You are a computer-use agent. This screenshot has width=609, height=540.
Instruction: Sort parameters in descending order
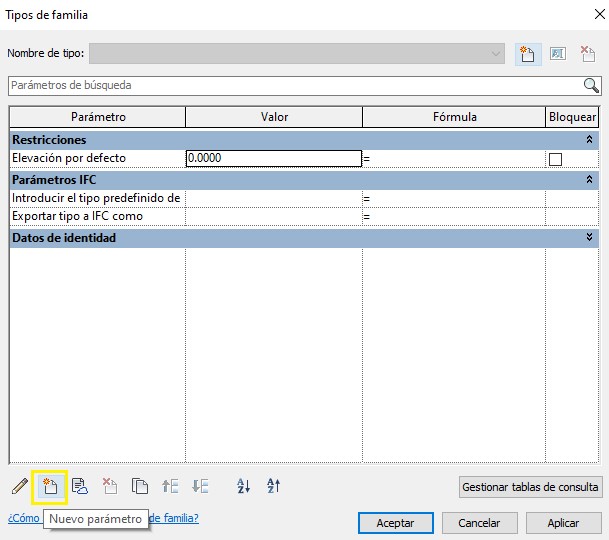[274, 487]
